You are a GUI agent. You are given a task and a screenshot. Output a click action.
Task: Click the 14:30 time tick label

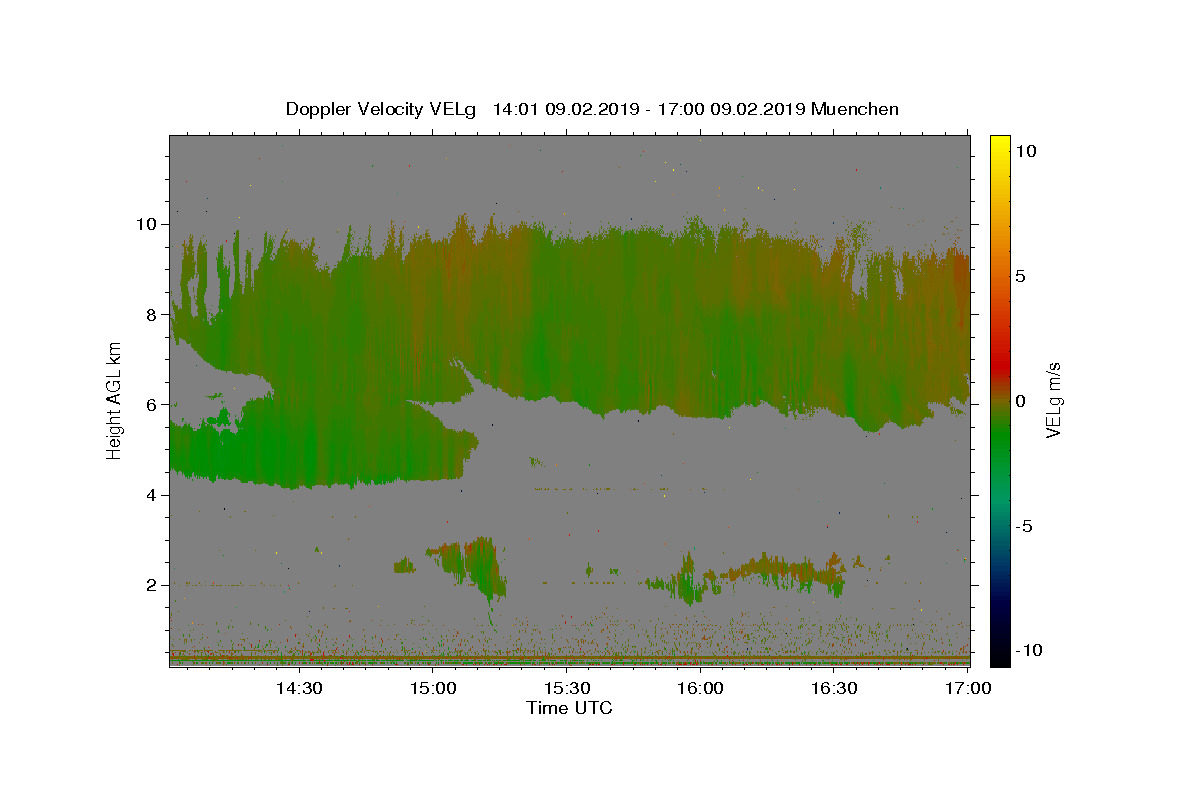(298, 688)
